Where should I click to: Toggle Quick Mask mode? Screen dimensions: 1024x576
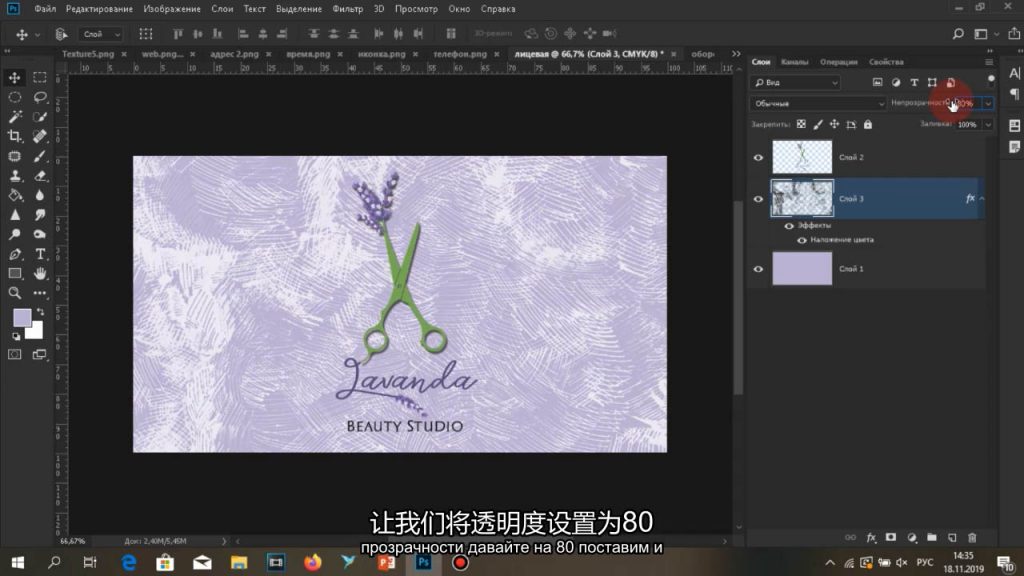14,355
